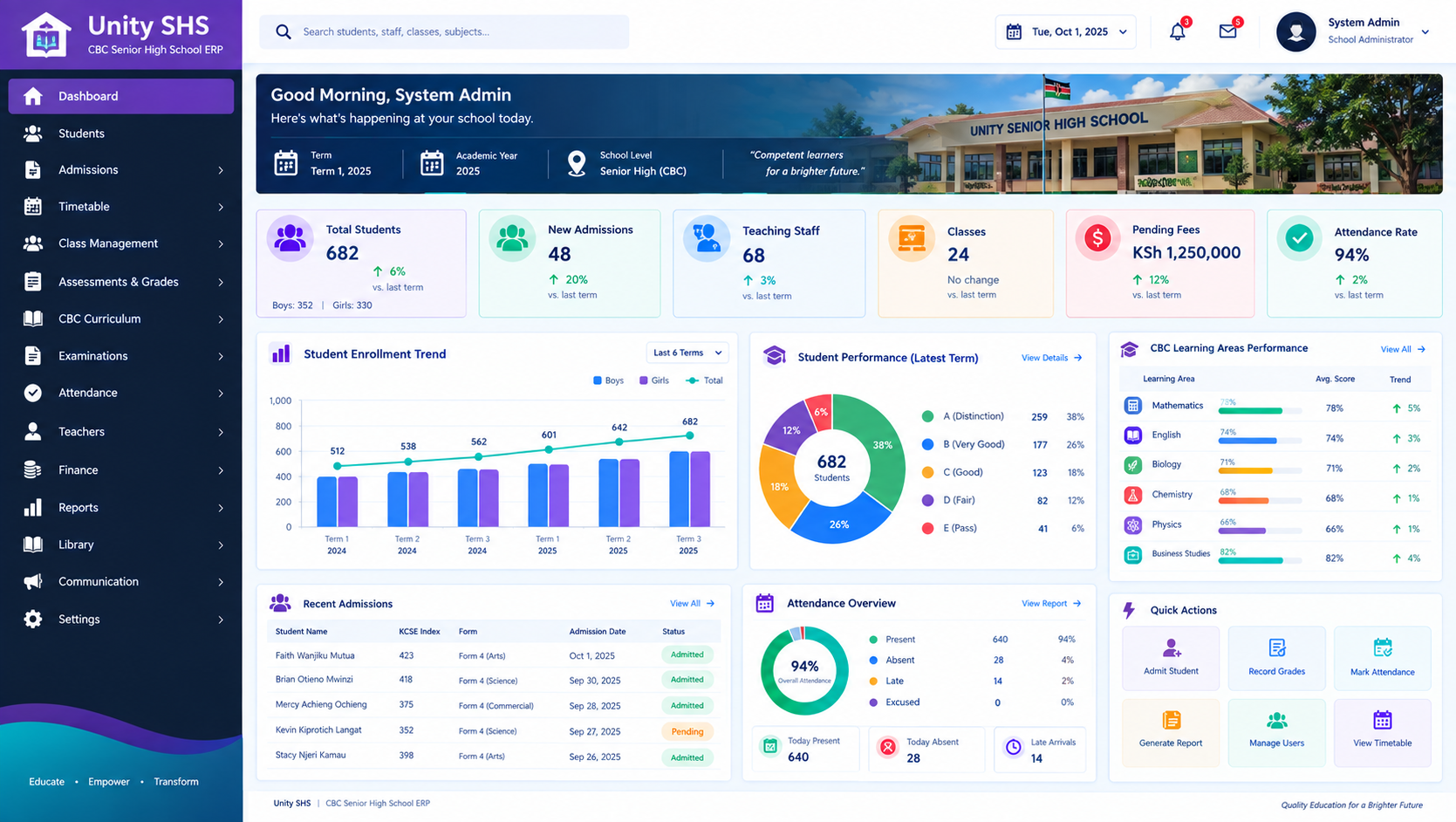Expand the Admissions sidebar chevron

221,170
